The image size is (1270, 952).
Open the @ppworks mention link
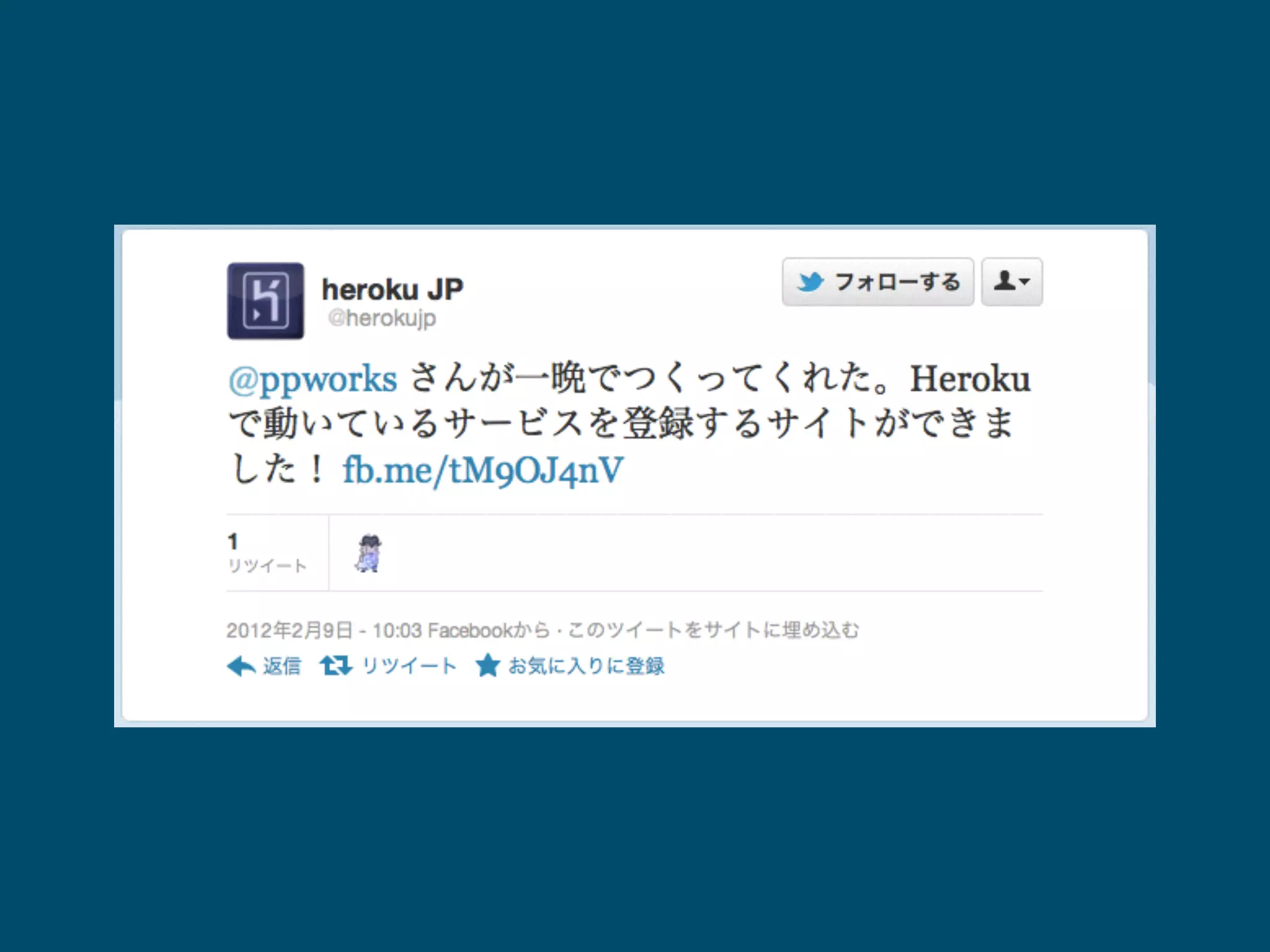(313, 379)
